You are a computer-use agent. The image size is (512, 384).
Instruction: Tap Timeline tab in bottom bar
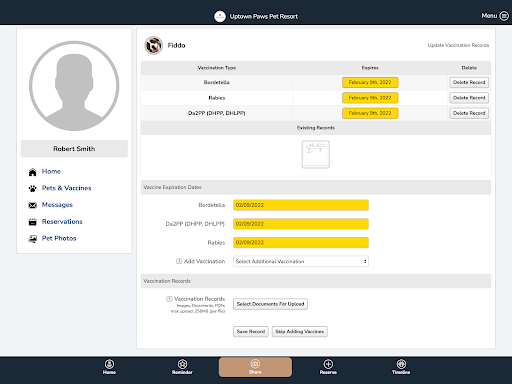[x=401, y=367]
